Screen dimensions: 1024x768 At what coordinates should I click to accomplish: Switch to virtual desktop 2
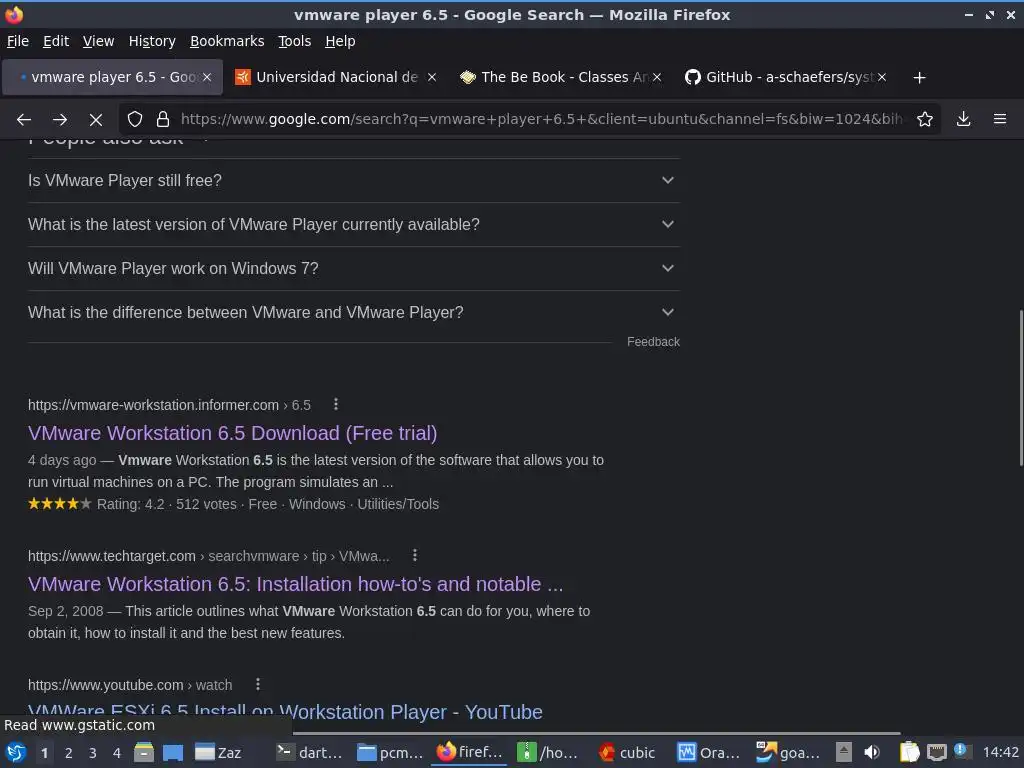[x=69, y=753]
